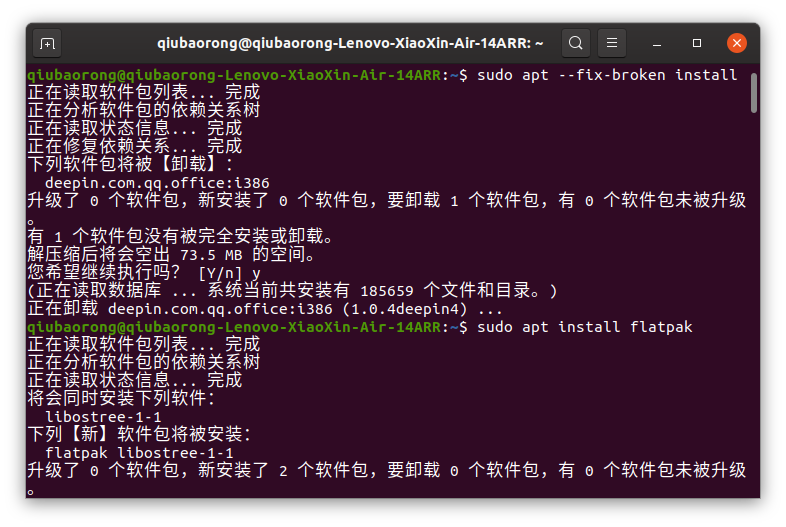Click the terminal vertical scrollbar thumb
786x527 pixels.
[x=753, y=93]
